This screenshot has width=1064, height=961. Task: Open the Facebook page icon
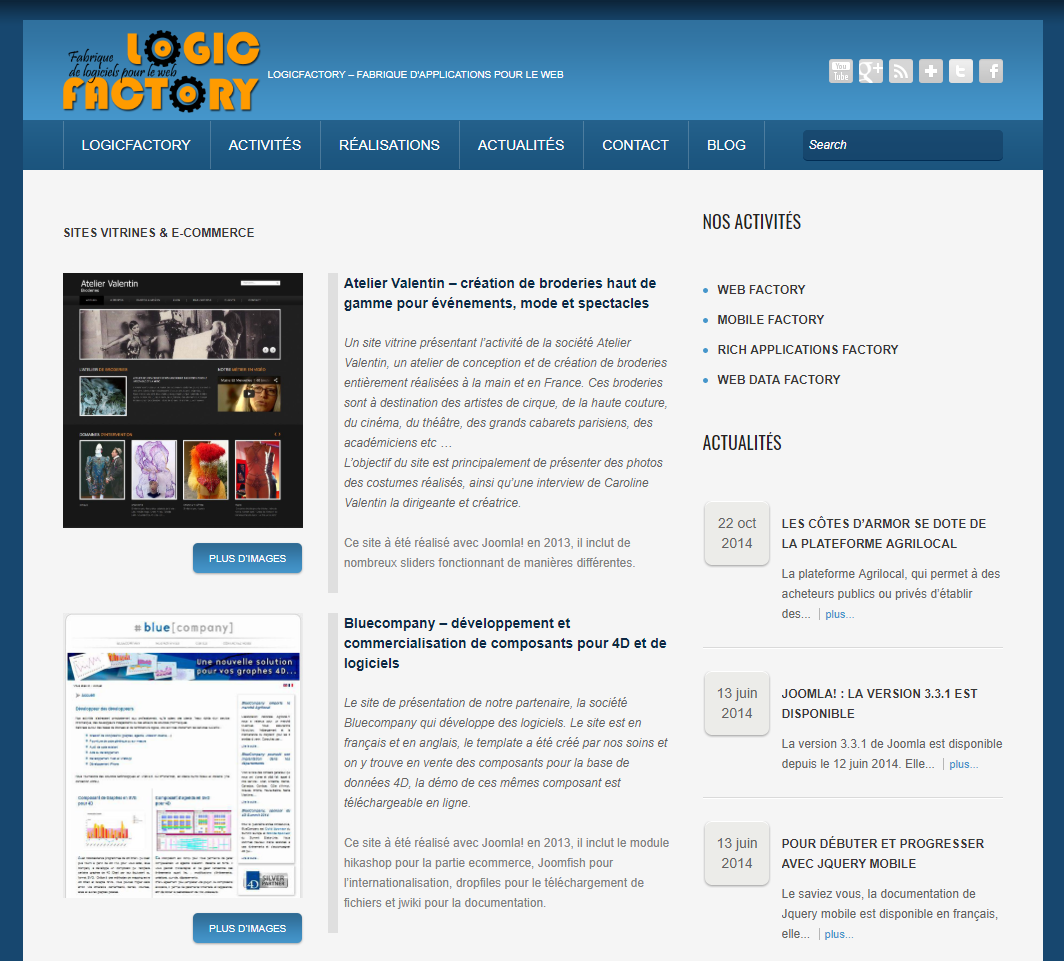coord(991,71)
